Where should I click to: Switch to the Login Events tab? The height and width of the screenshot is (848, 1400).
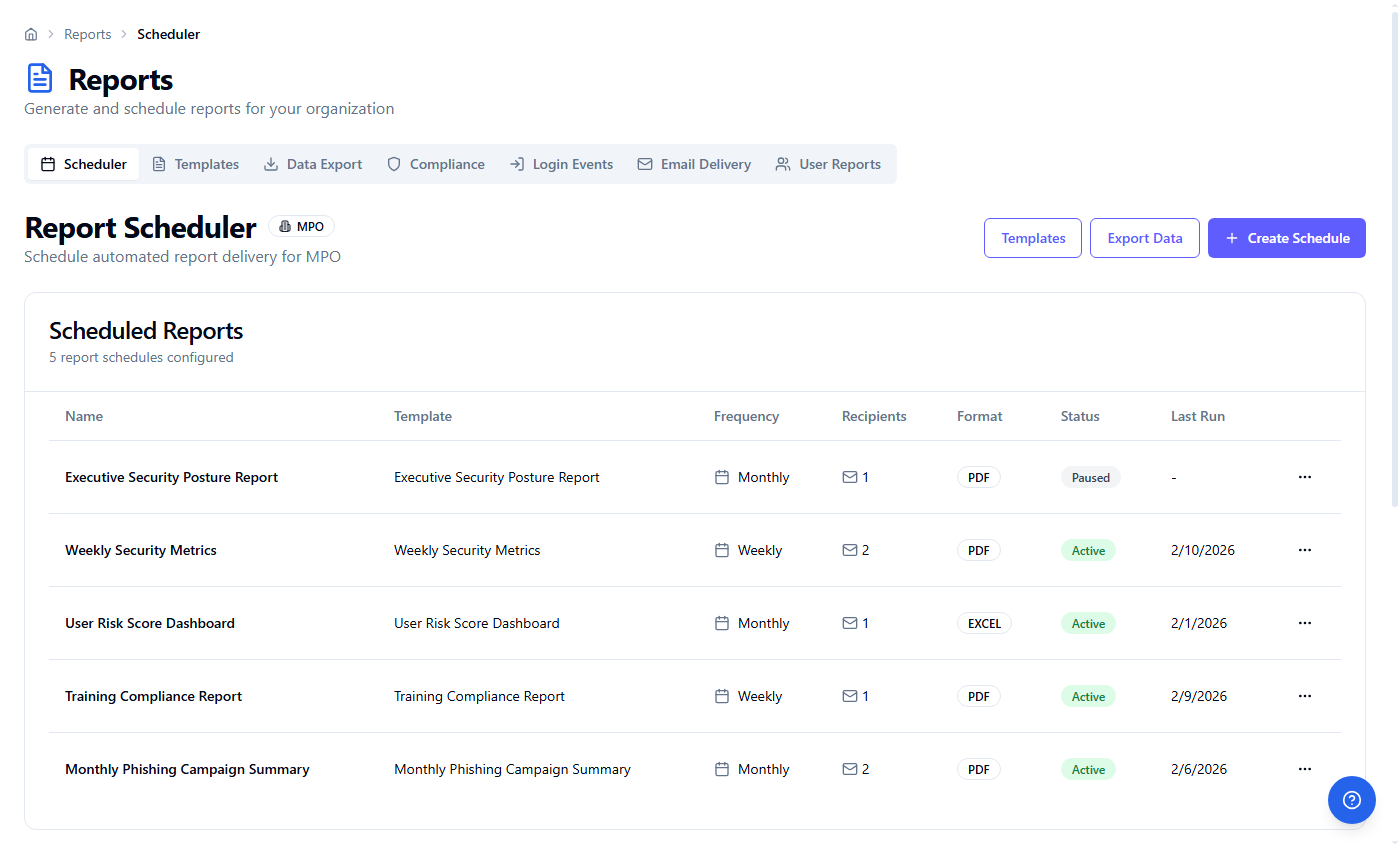pyautogui.click(x=561, y=163)
